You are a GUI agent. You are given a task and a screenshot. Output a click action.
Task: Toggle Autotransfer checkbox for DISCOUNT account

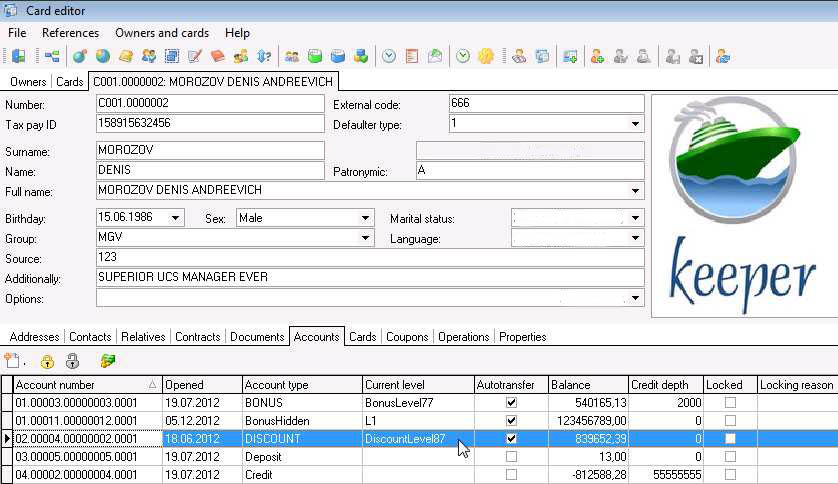pos(511,439)
